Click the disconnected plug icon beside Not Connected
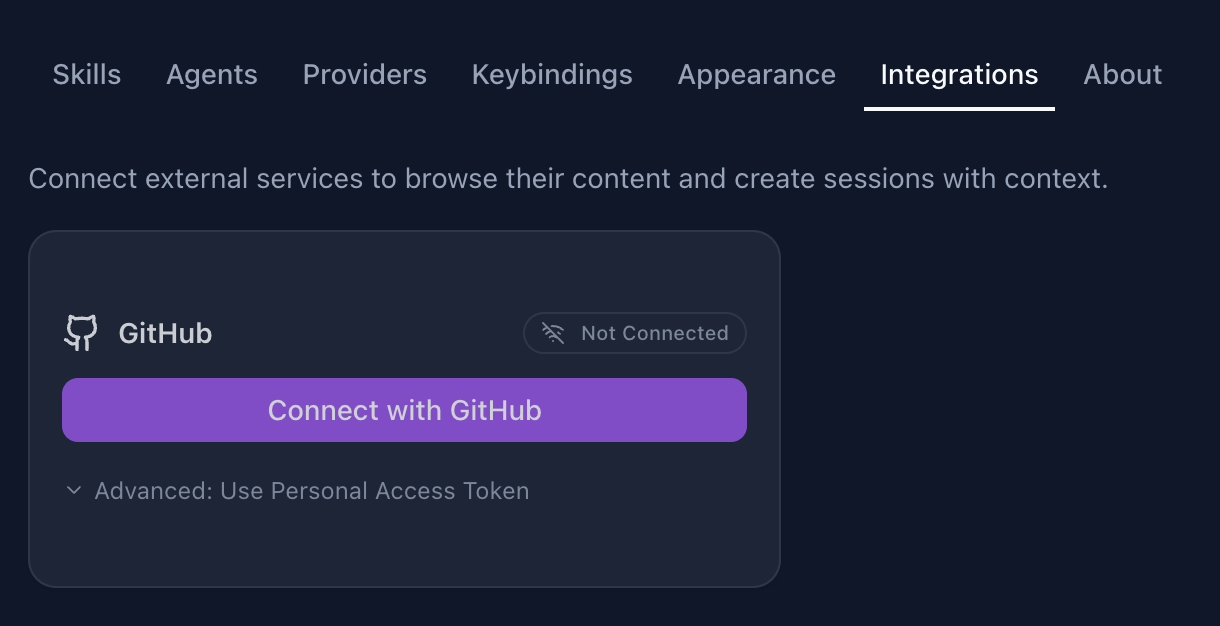1220x626 pixels. coord(552,332)
